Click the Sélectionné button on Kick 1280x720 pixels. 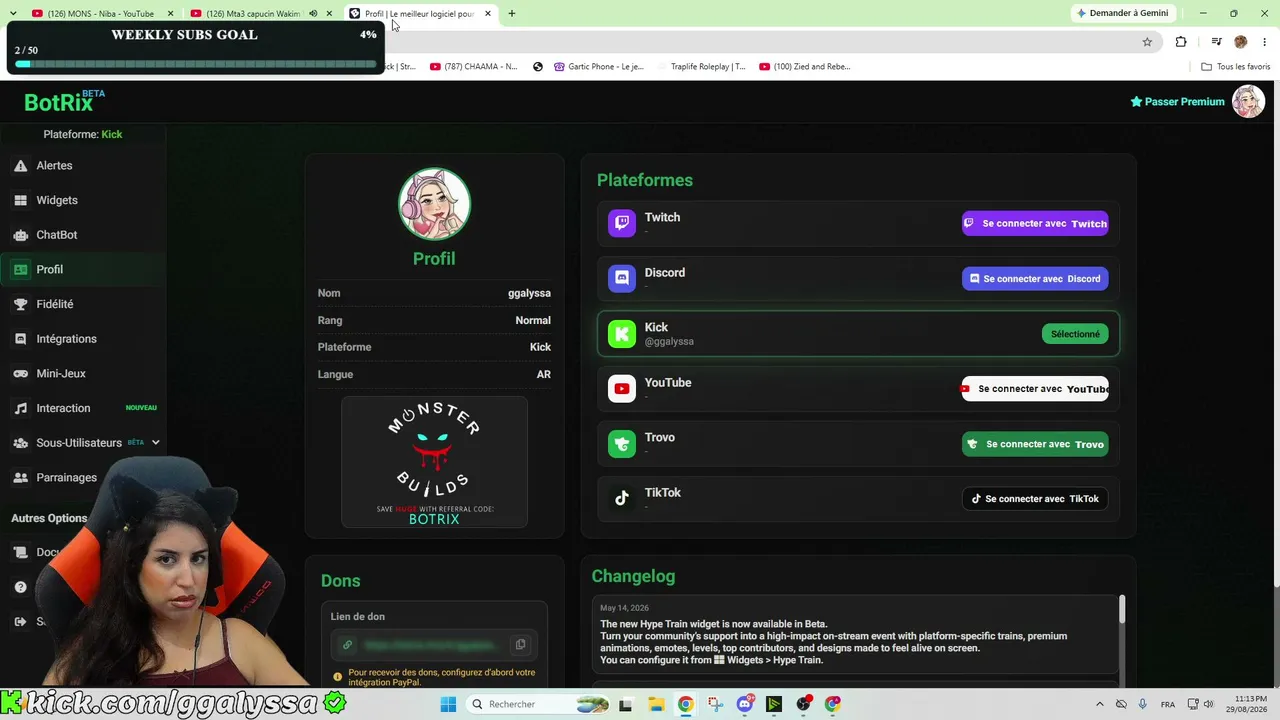click(1075, 334)
